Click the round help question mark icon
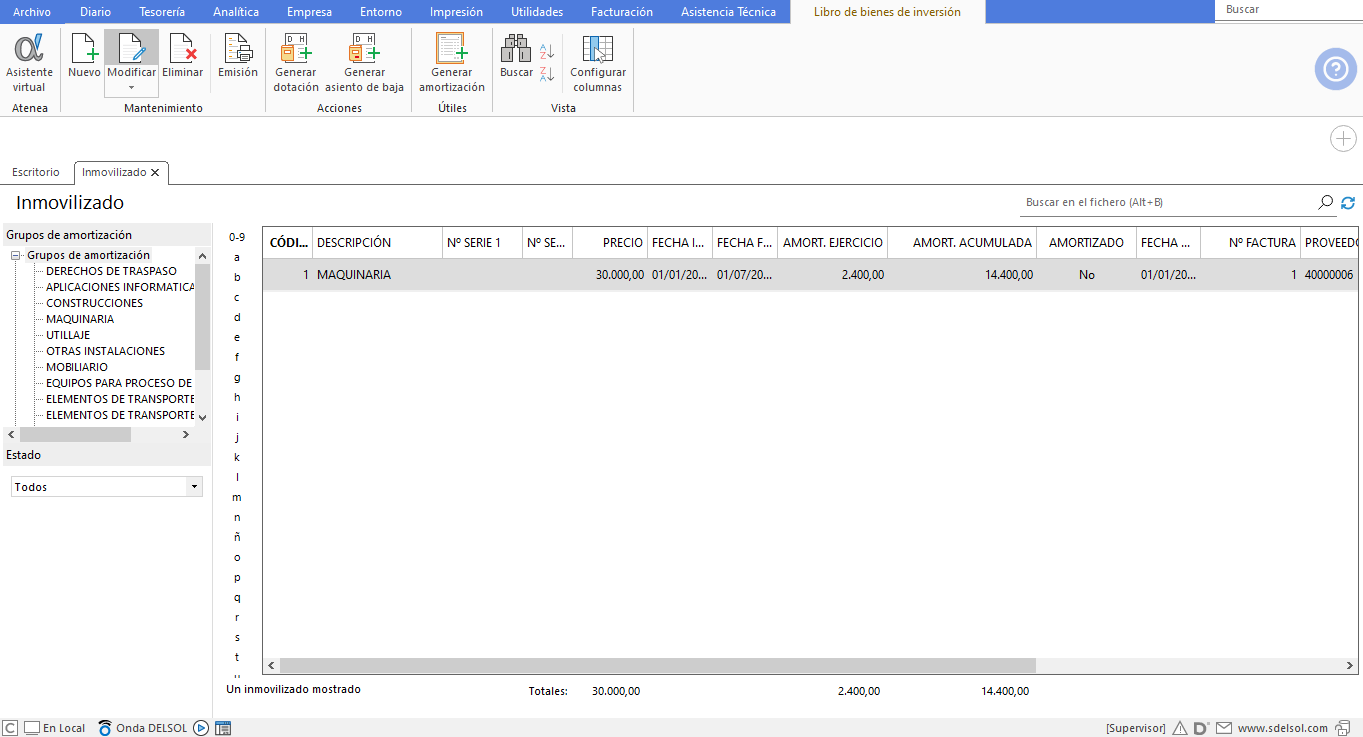1363x737 pixels. coord(1336,69)
